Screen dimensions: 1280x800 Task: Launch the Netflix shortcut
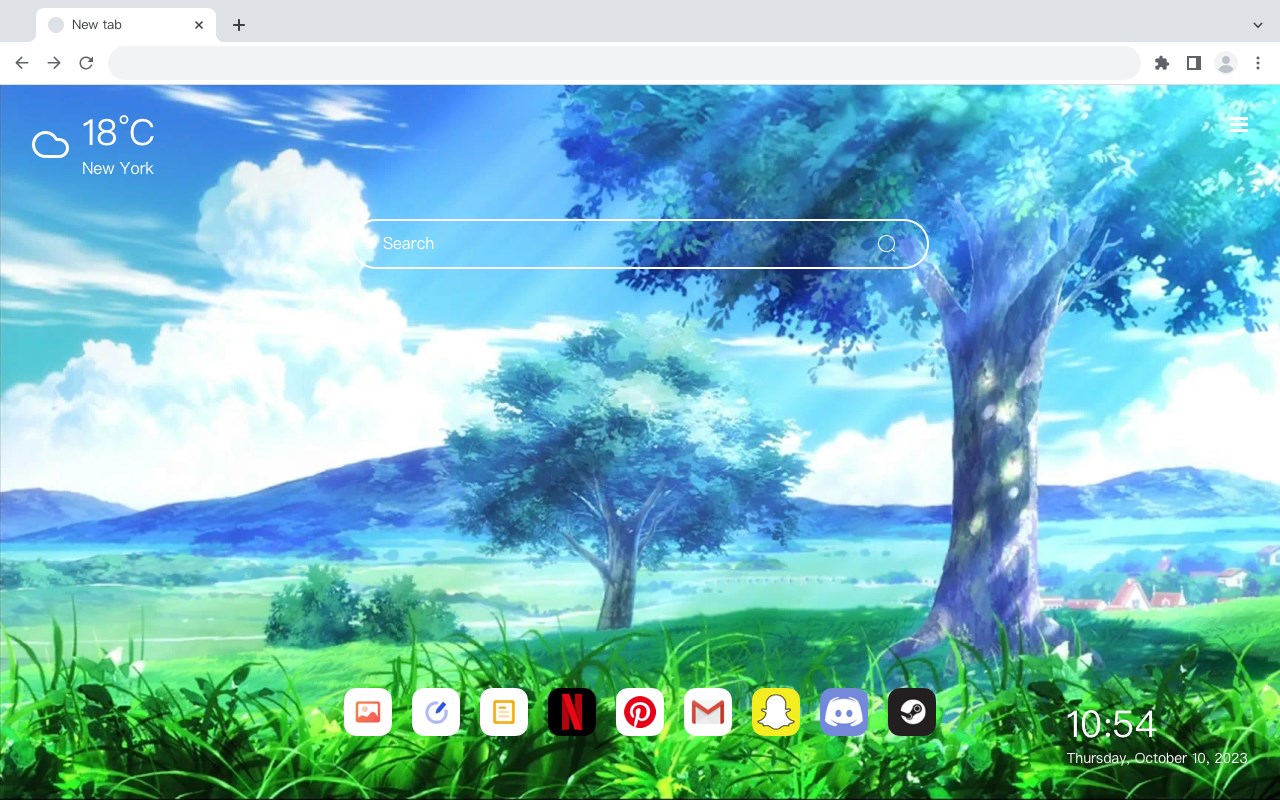[x=572, y=712]
